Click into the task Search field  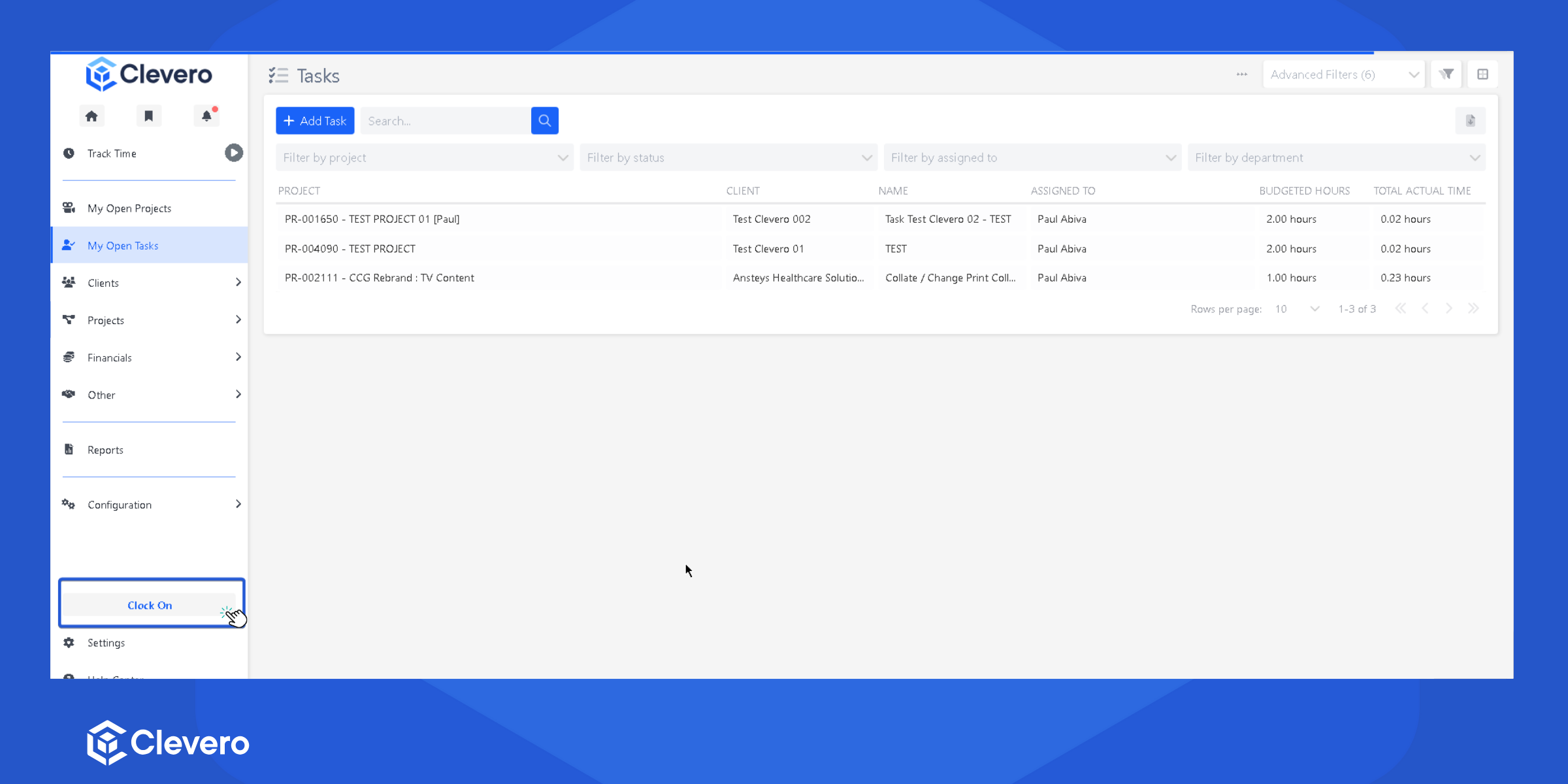(446, 121)
